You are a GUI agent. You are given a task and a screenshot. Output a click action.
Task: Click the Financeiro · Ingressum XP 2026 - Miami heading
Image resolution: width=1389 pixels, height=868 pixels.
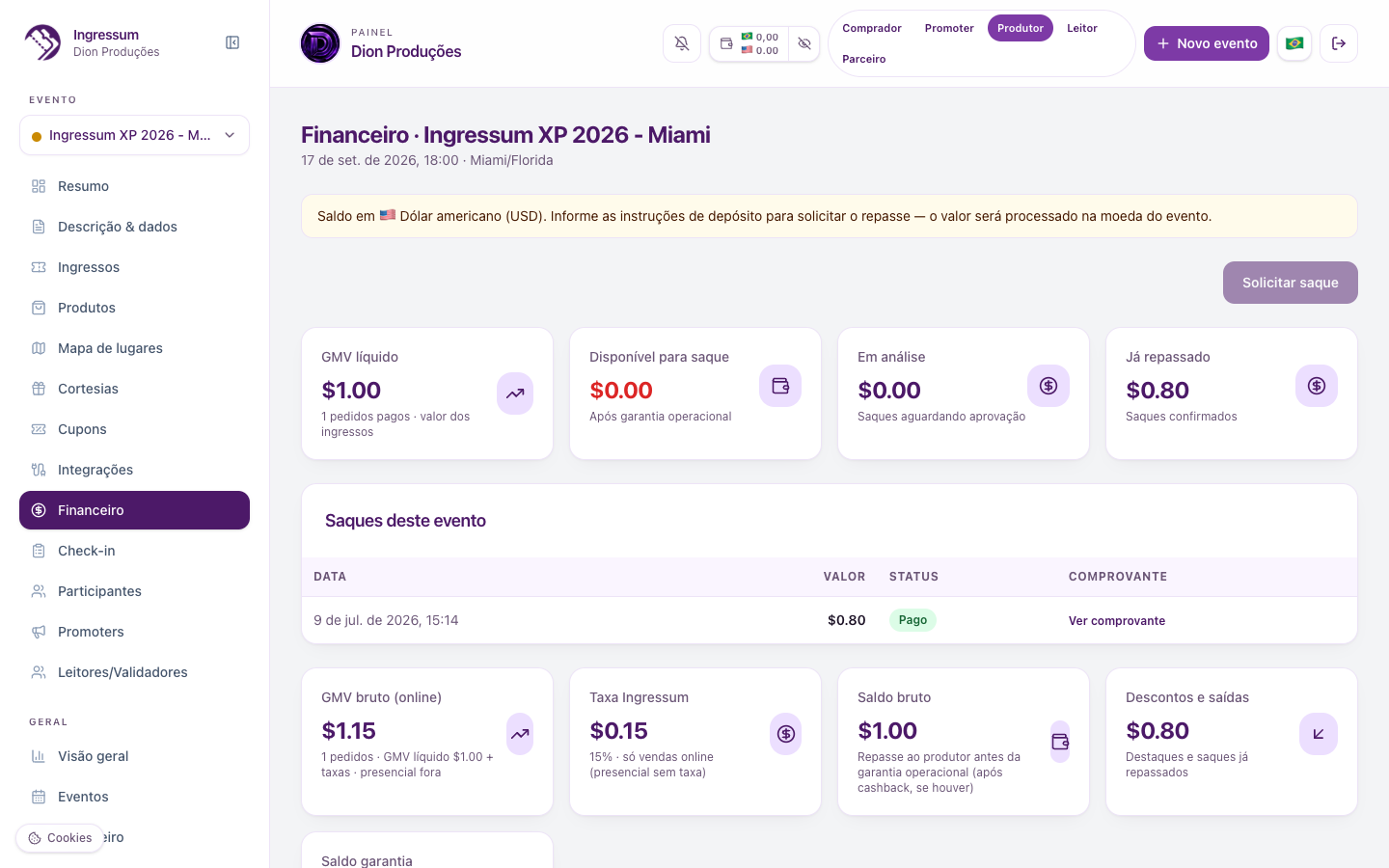coord(505,135)
